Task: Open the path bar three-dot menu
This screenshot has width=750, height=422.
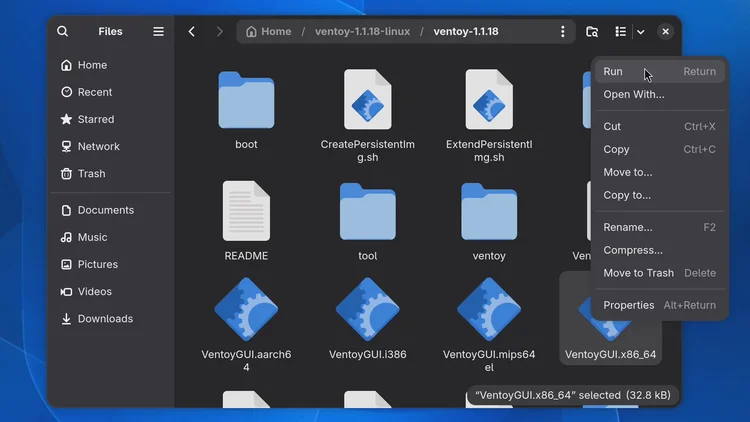Action: point(562,32)
